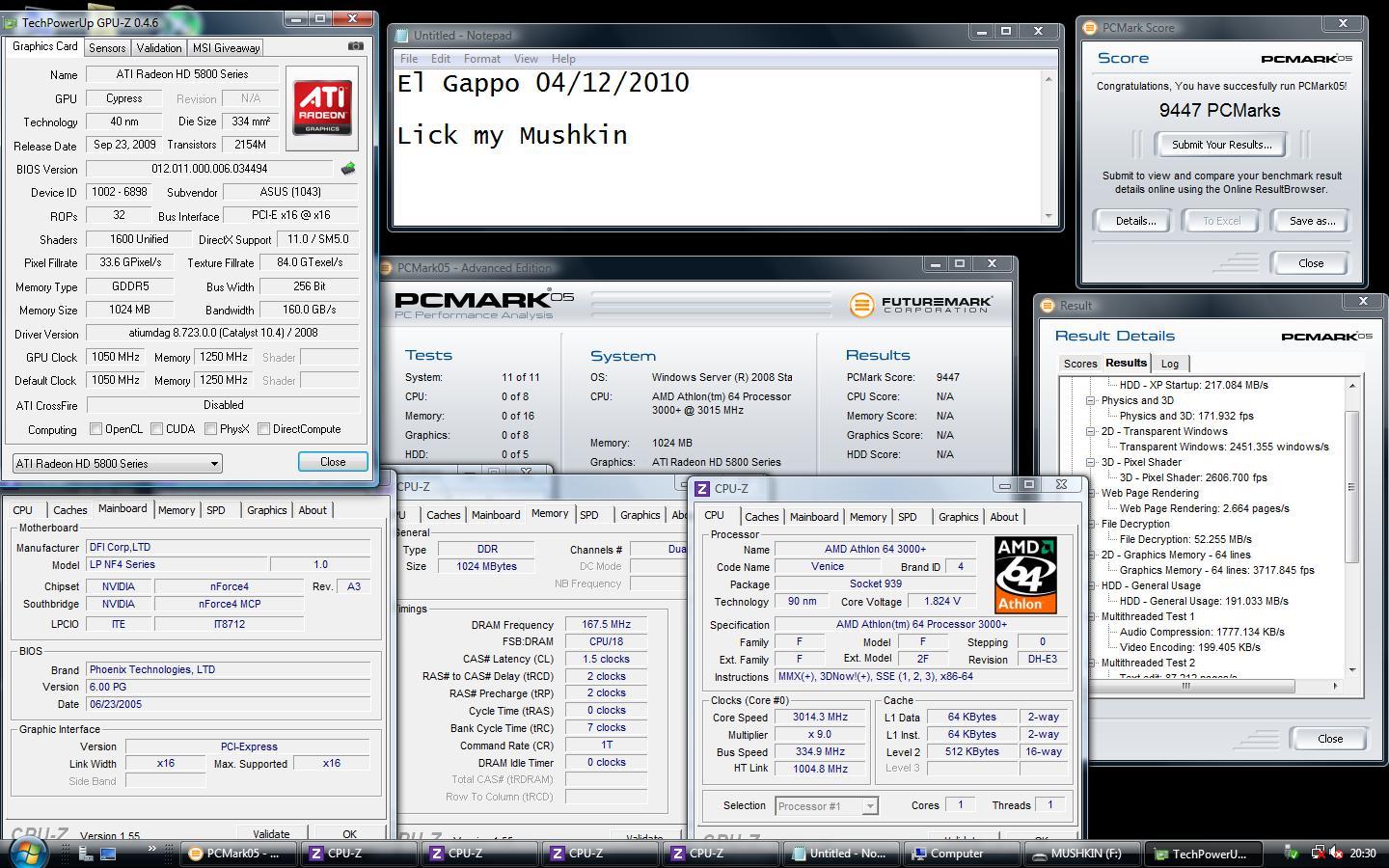Click the network tray icon with red X
The image size is (1389, 868).
(x=1318, y=853)
